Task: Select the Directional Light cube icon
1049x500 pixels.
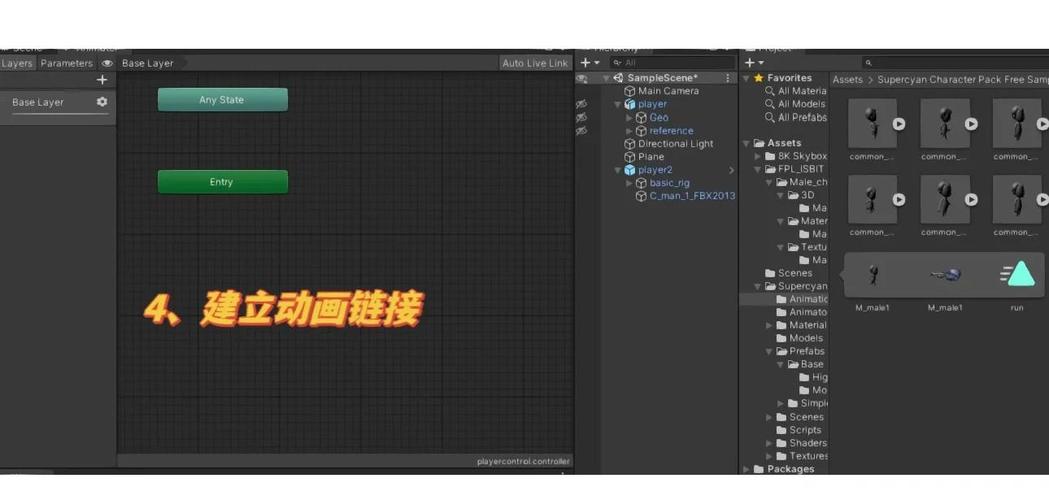Action: [x=630, y=144]
